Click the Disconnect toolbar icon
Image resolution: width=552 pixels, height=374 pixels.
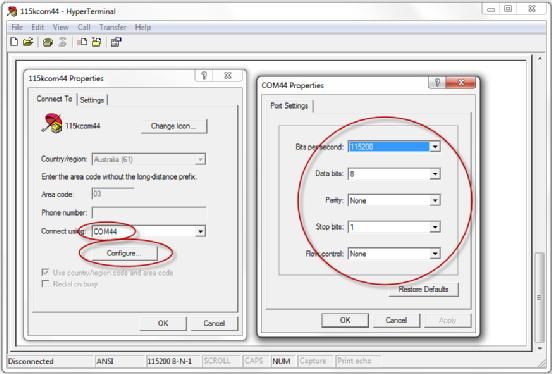[63, 42]
